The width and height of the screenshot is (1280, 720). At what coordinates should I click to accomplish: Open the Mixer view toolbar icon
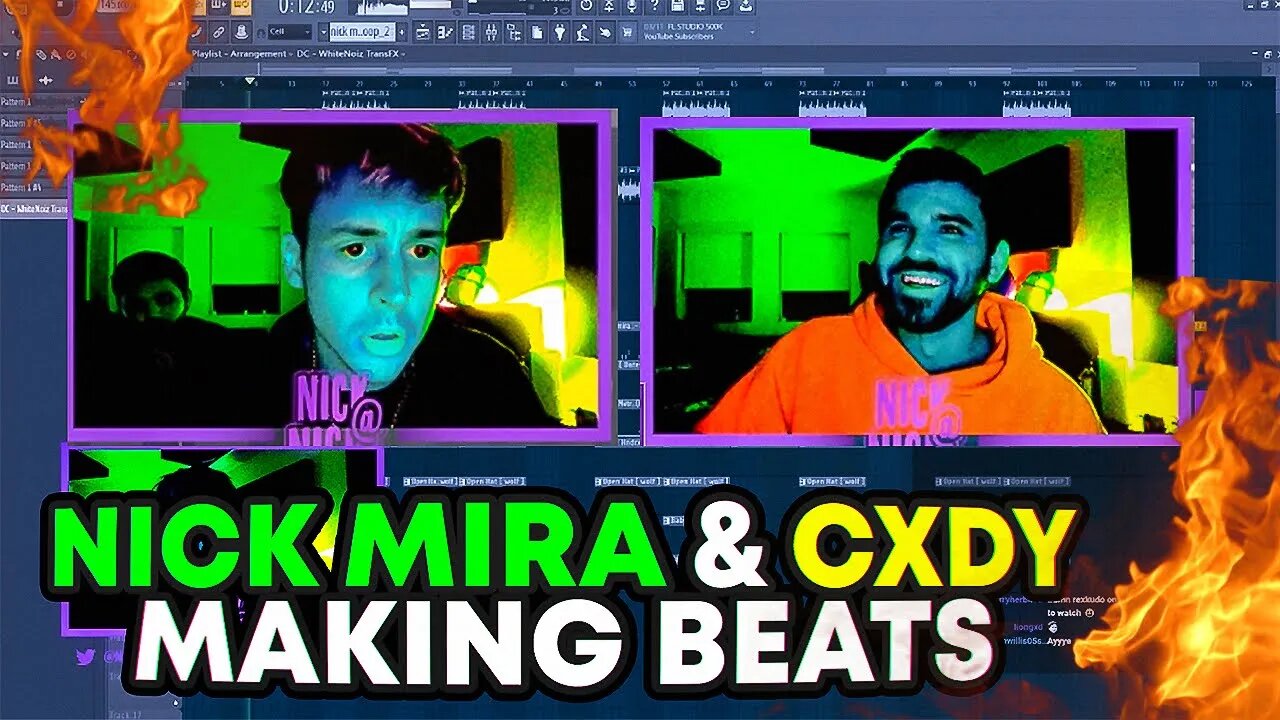point(492,32)
